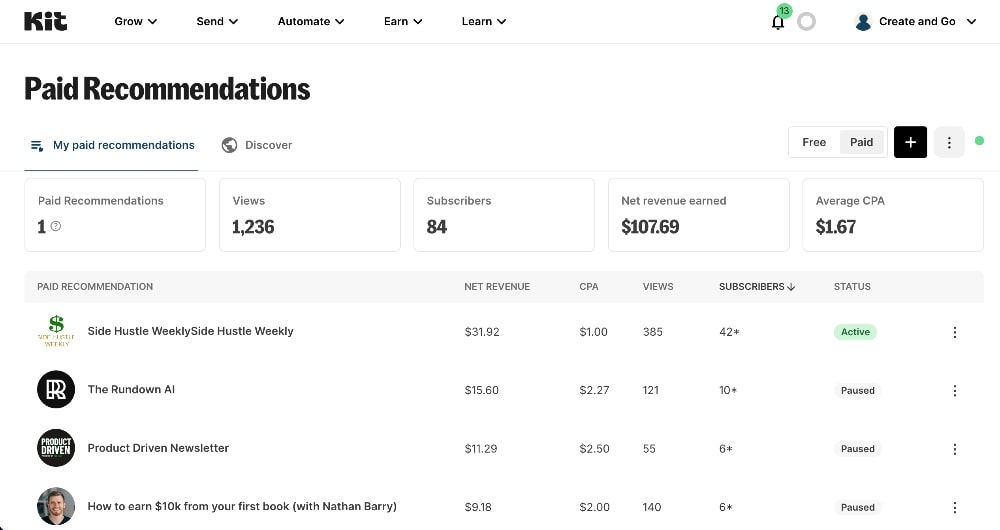This screenshot has height=530, width=1000.
Task: Open the three-dot menu for The Rundown AI
Action: click(955, 390)
